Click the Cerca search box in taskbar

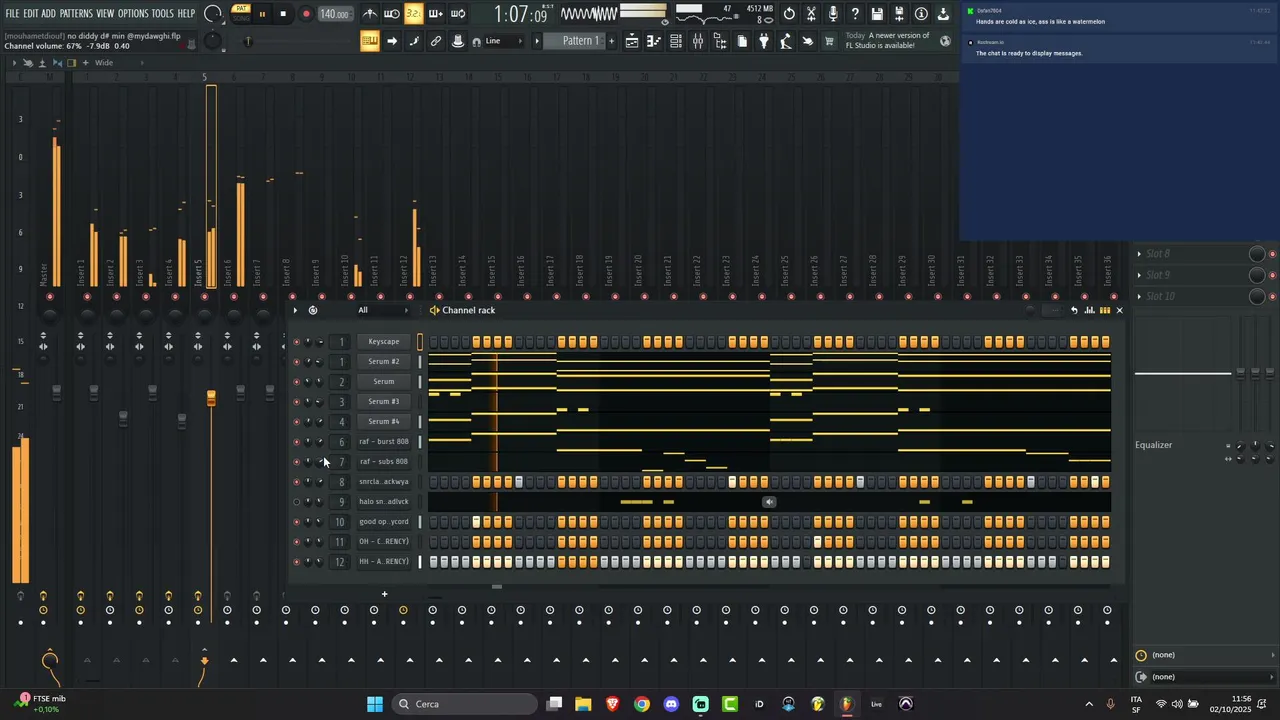(x=463, y=704)
